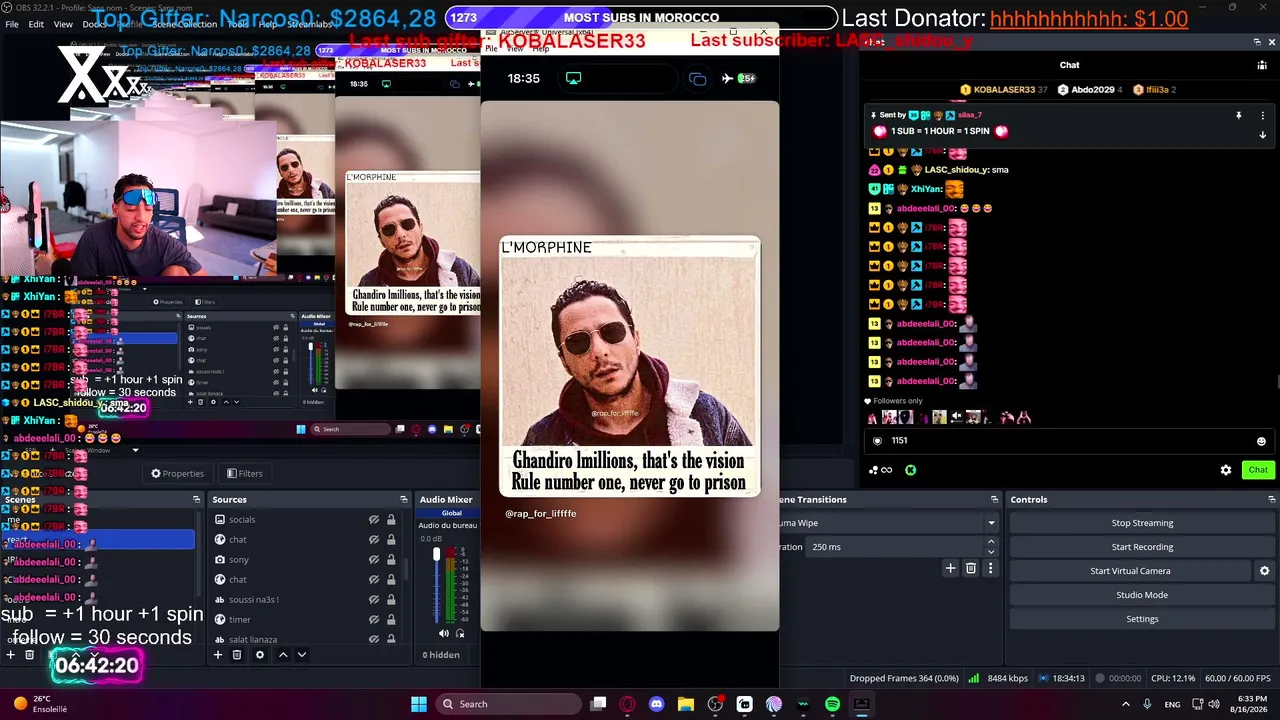The height and width of the screenshot is (720, 1280).
Task: Mute Audio du bureau speaker icon
Action: 444,633
